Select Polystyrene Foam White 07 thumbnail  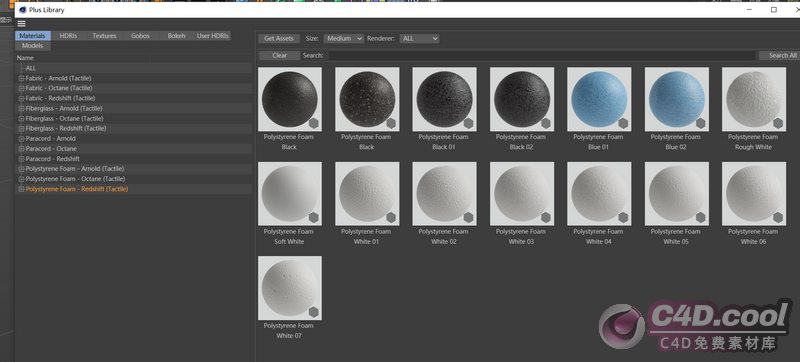coord(290,288)
